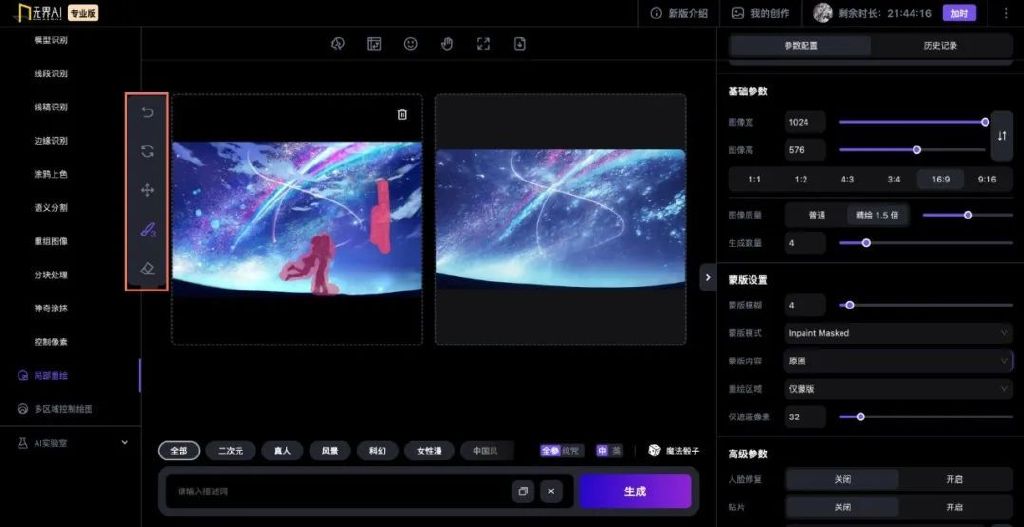
Task: Open 我的创作 gallery
Action: (760, 13)
